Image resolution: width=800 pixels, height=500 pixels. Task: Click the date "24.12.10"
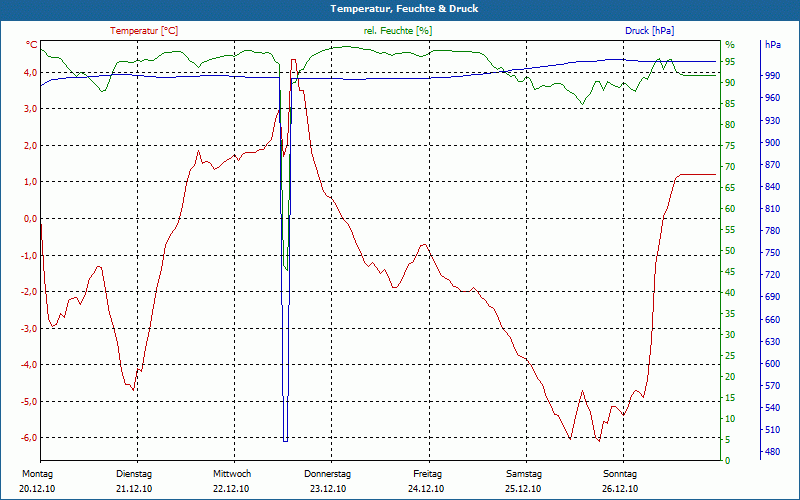[426, 489]
